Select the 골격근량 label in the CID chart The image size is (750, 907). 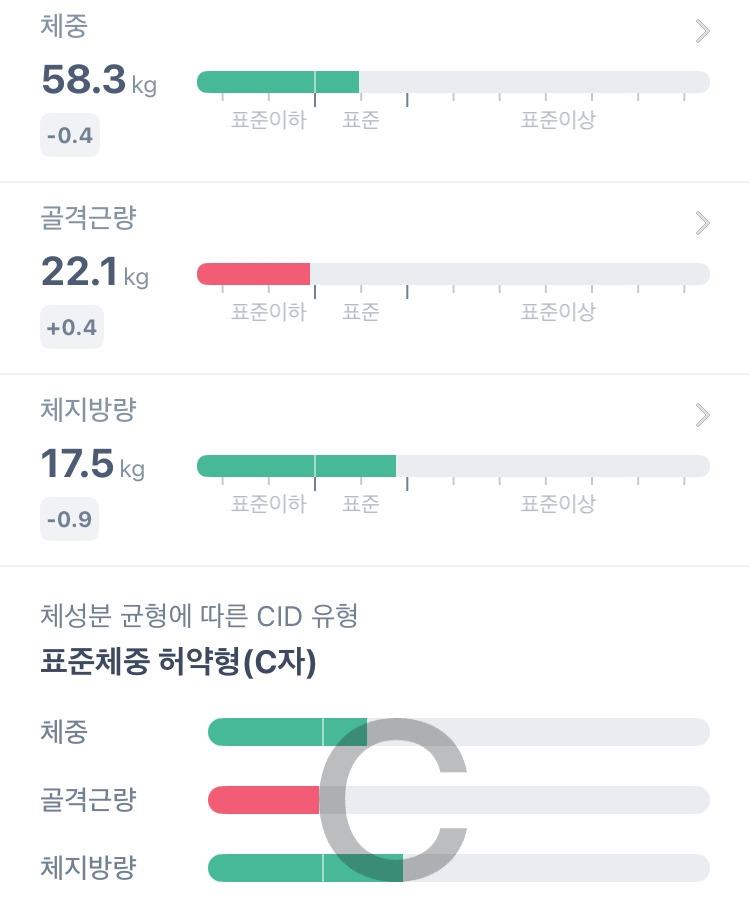pos(88,800)
